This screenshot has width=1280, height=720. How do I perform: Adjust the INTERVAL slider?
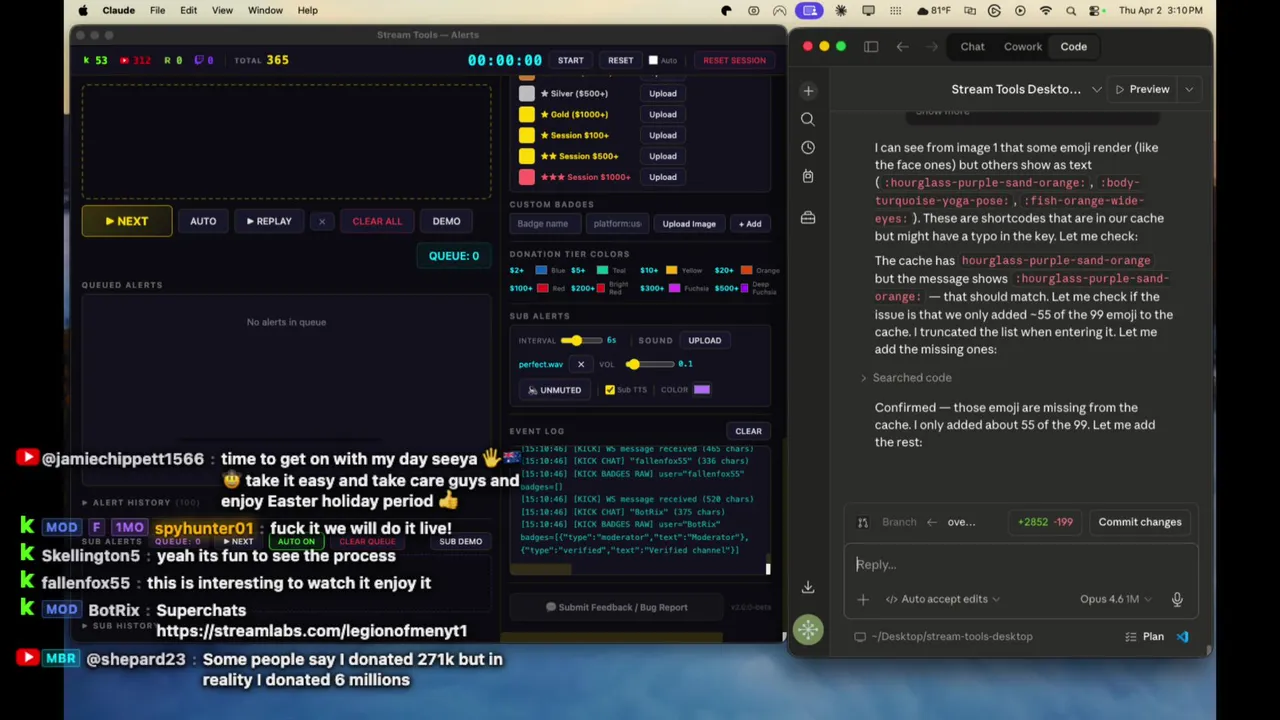click(x=580, y=341)
